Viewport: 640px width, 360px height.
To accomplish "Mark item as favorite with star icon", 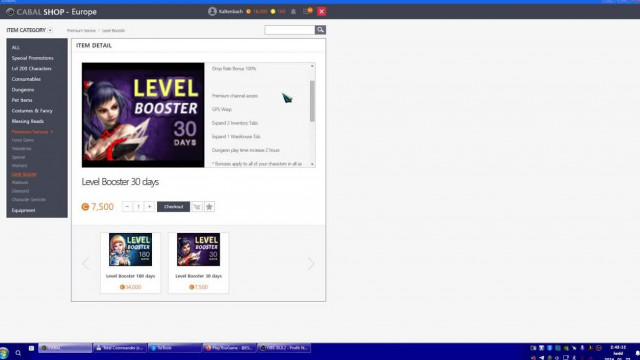I will tap(209, 207).
